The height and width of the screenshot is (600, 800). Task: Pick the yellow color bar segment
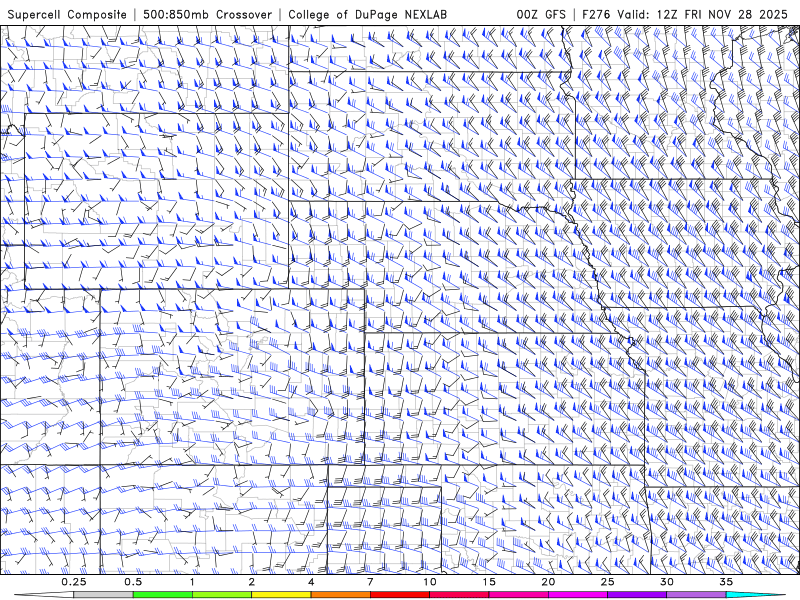[x=281, y=595]
